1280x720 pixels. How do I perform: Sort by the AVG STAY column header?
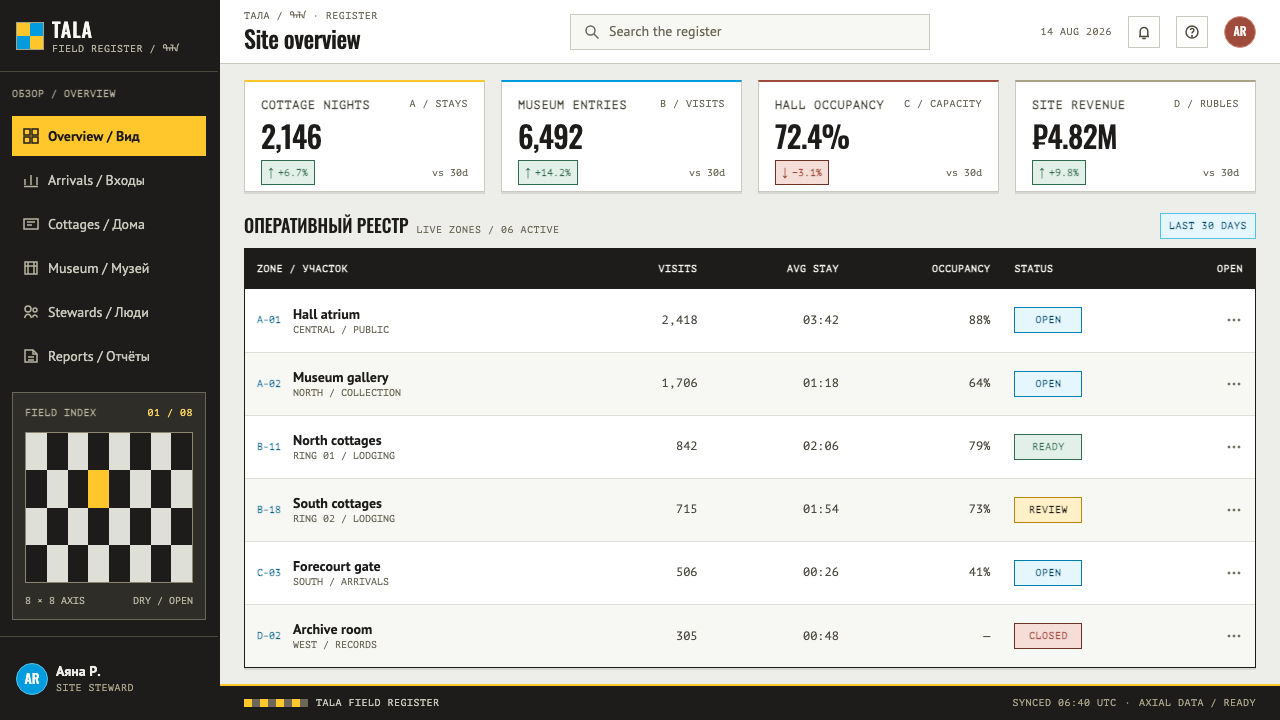click(812, 269)
